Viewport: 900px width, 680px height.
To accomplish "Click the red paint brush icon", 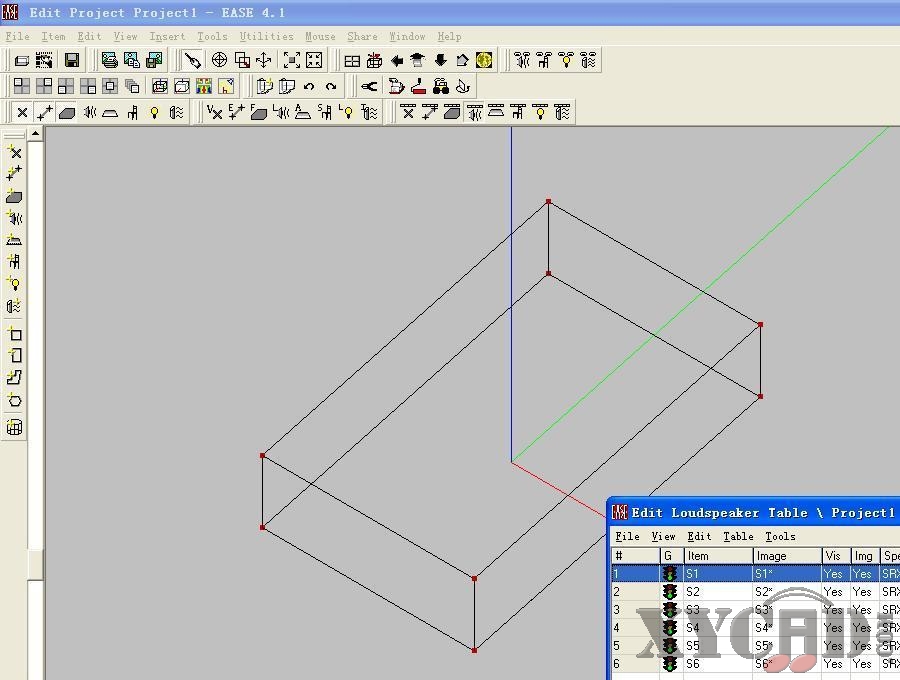I will click(418, 87).
